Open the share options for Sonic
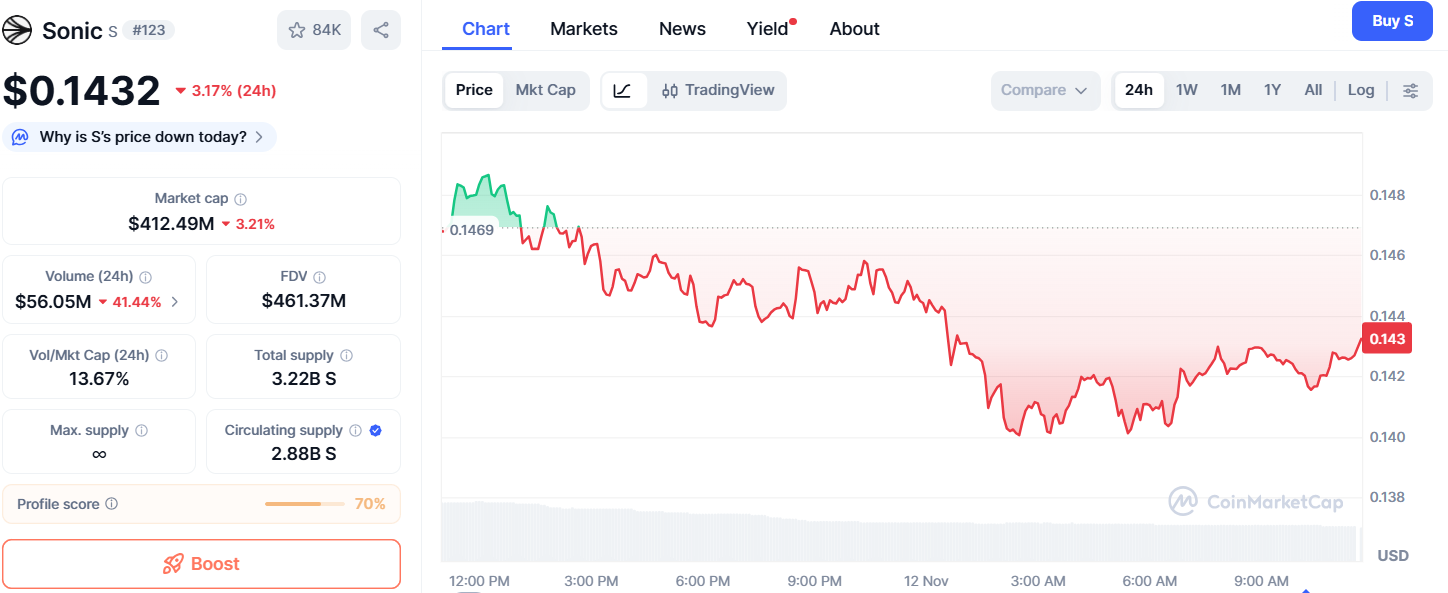The width and height of the screenshot is (1448, 593). (380, 29)
